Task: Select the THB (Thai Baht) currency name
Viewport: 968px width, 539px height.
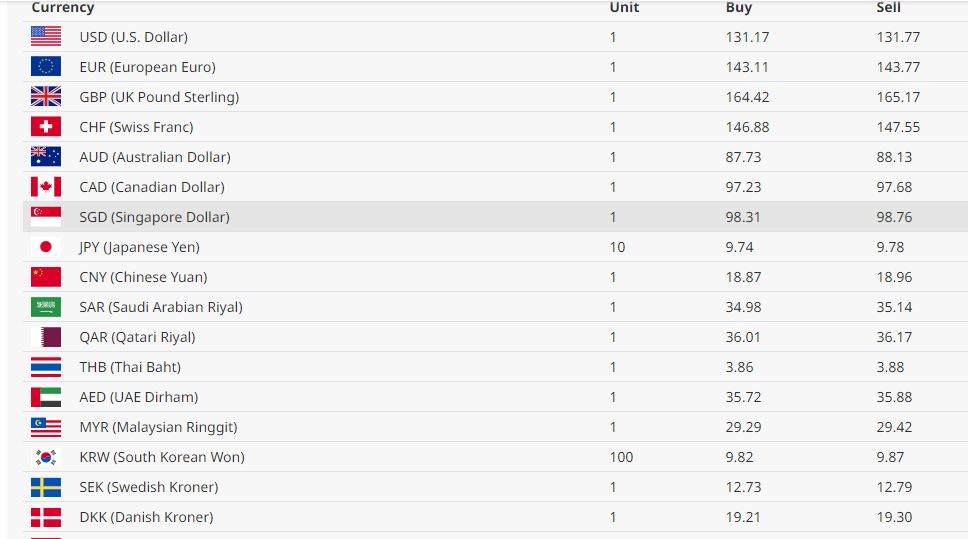Action: [130, 367]
